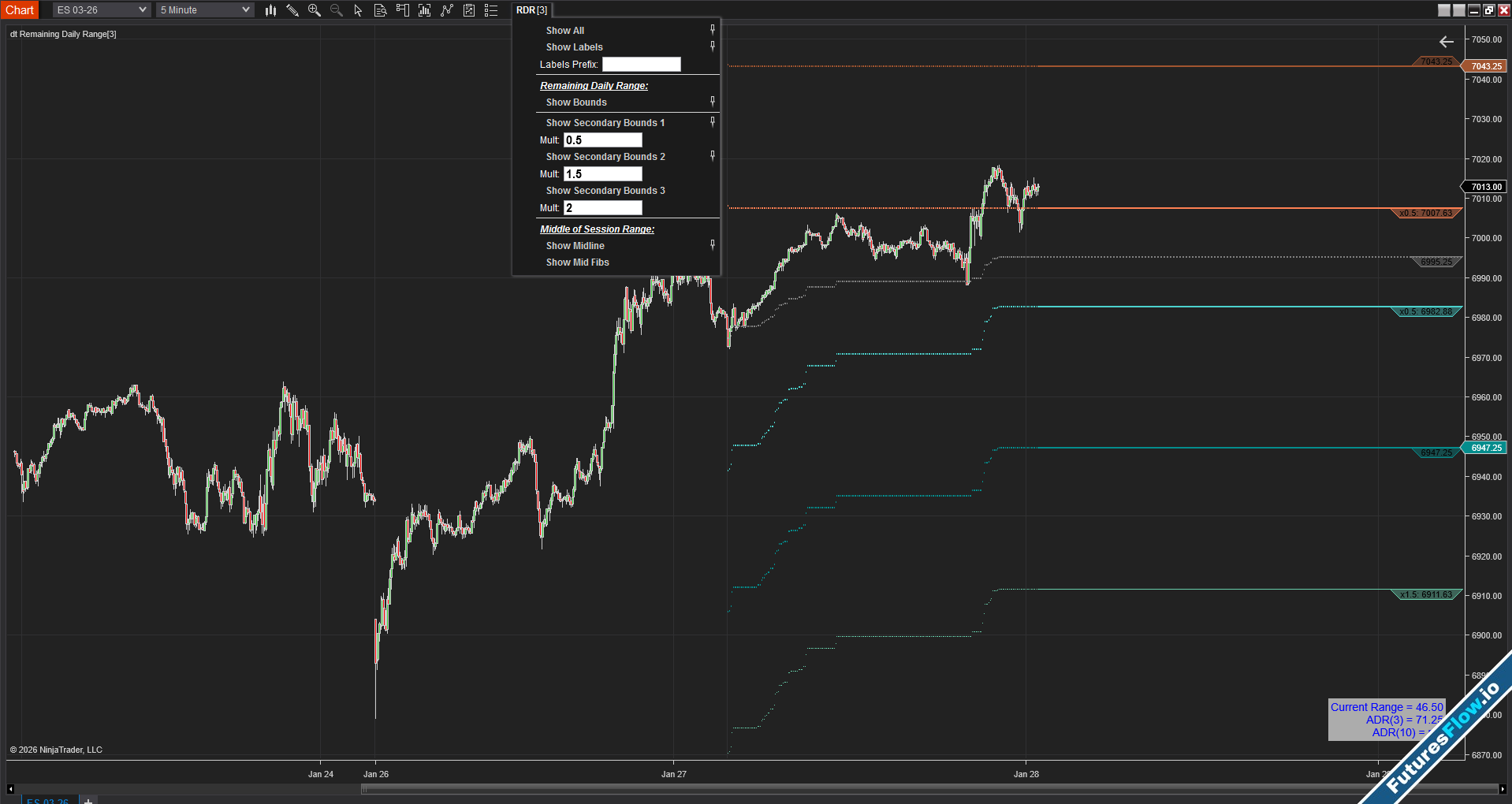Select the cursor pointer tool
The image size is (1512, 804).
point(358,10)
